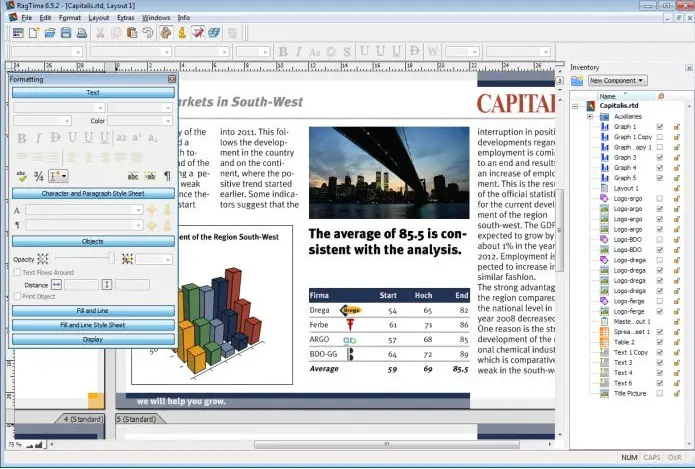Paste using the clipboard icon
Image resolution: width=695 pixels, height=469 pixels.
[132, 33]
